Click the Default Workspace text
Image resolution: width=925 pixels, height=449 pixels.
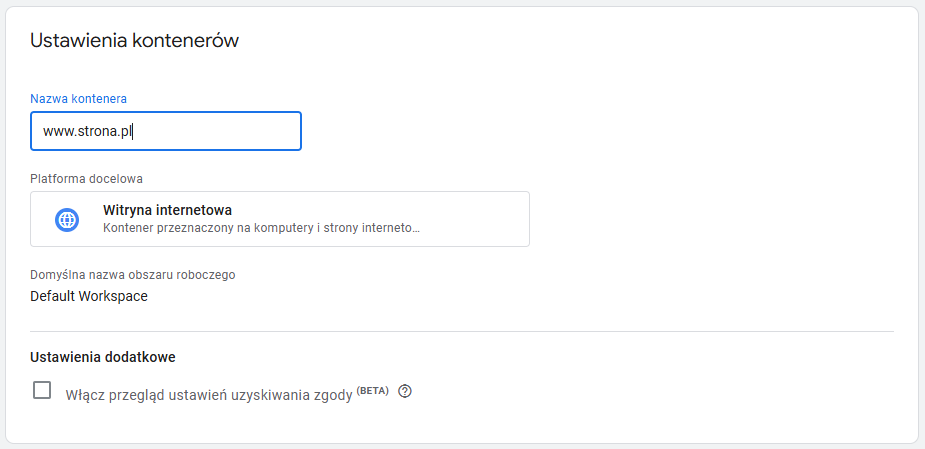pos(89,296)
